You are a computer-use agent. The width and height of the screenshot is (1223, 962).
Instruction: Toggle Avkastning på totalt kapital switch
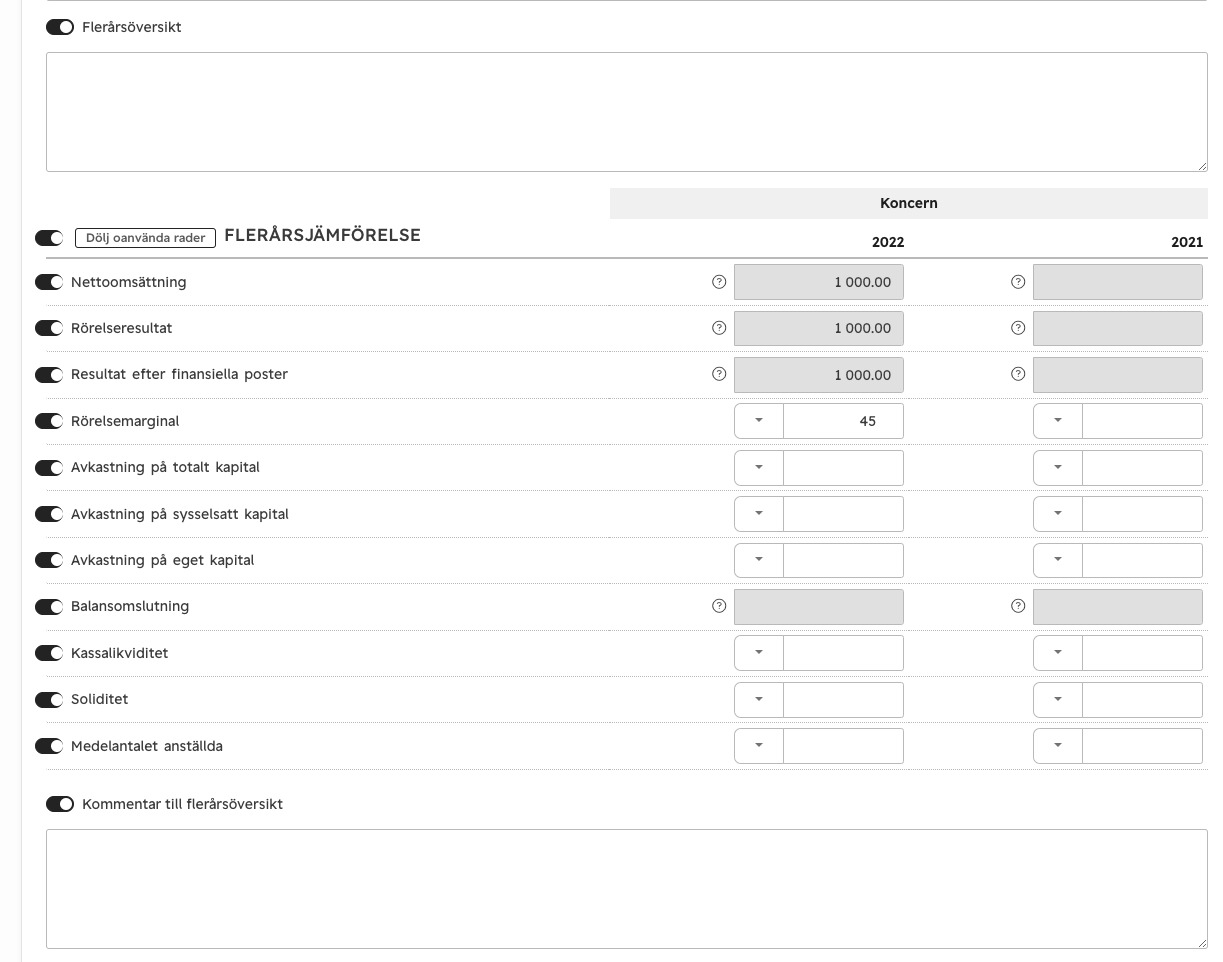[x=49, y=468]
